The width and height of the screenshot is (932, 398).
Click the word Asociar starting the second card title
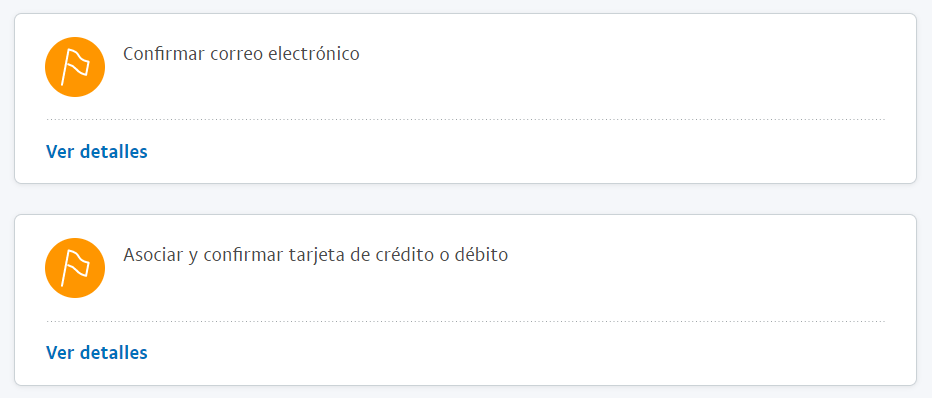(151, 255)
